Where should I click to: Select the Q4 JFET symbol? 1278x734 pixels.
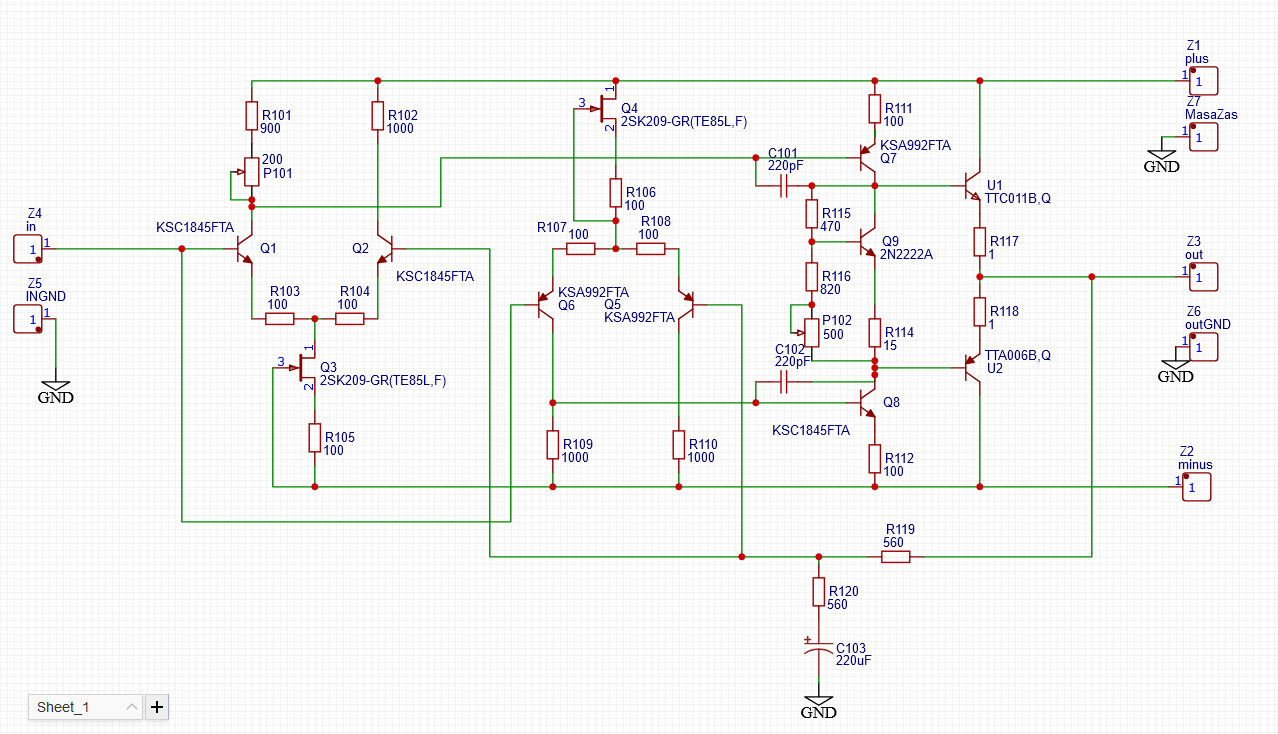(608, 105)
